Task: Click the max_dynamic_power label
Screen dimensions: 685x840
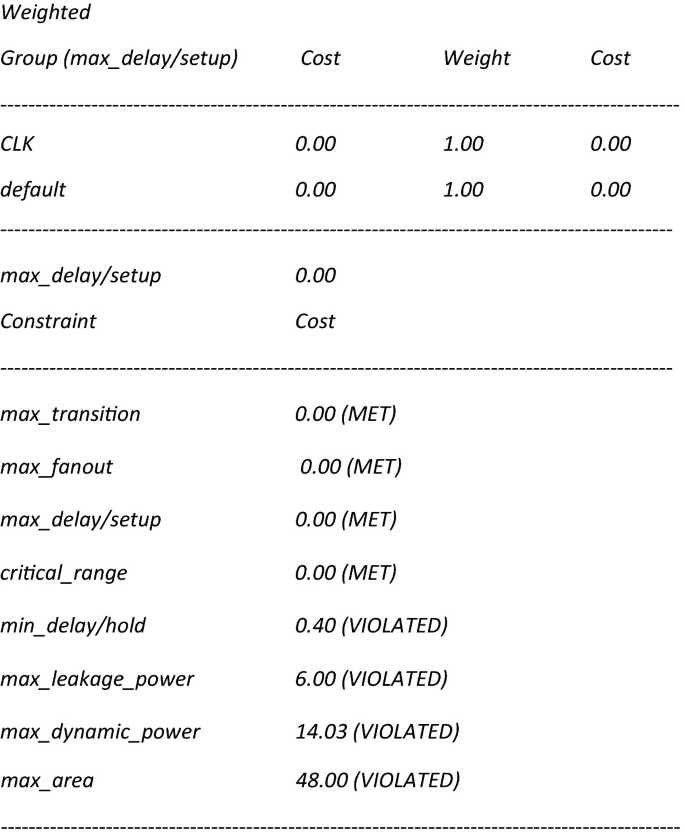Action: (100, 732)
